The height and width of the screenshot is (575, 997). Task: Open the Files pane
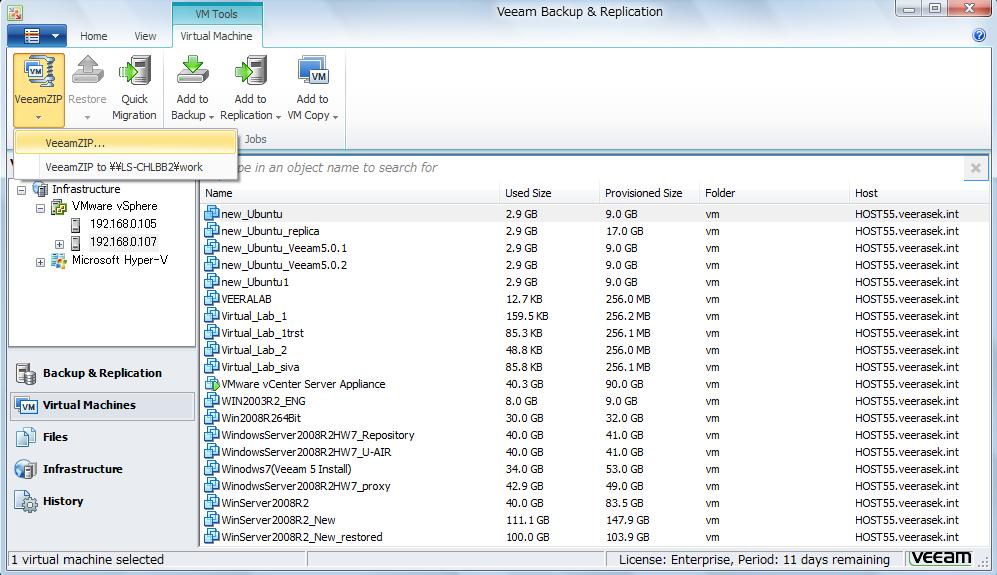point(102,438)
